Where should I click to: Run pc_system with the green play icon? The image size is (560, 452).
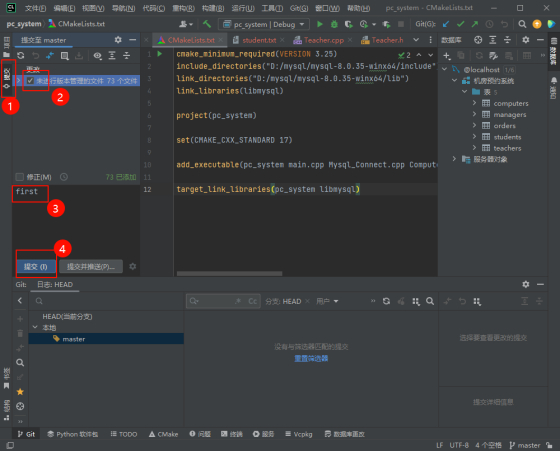point(320,24)
